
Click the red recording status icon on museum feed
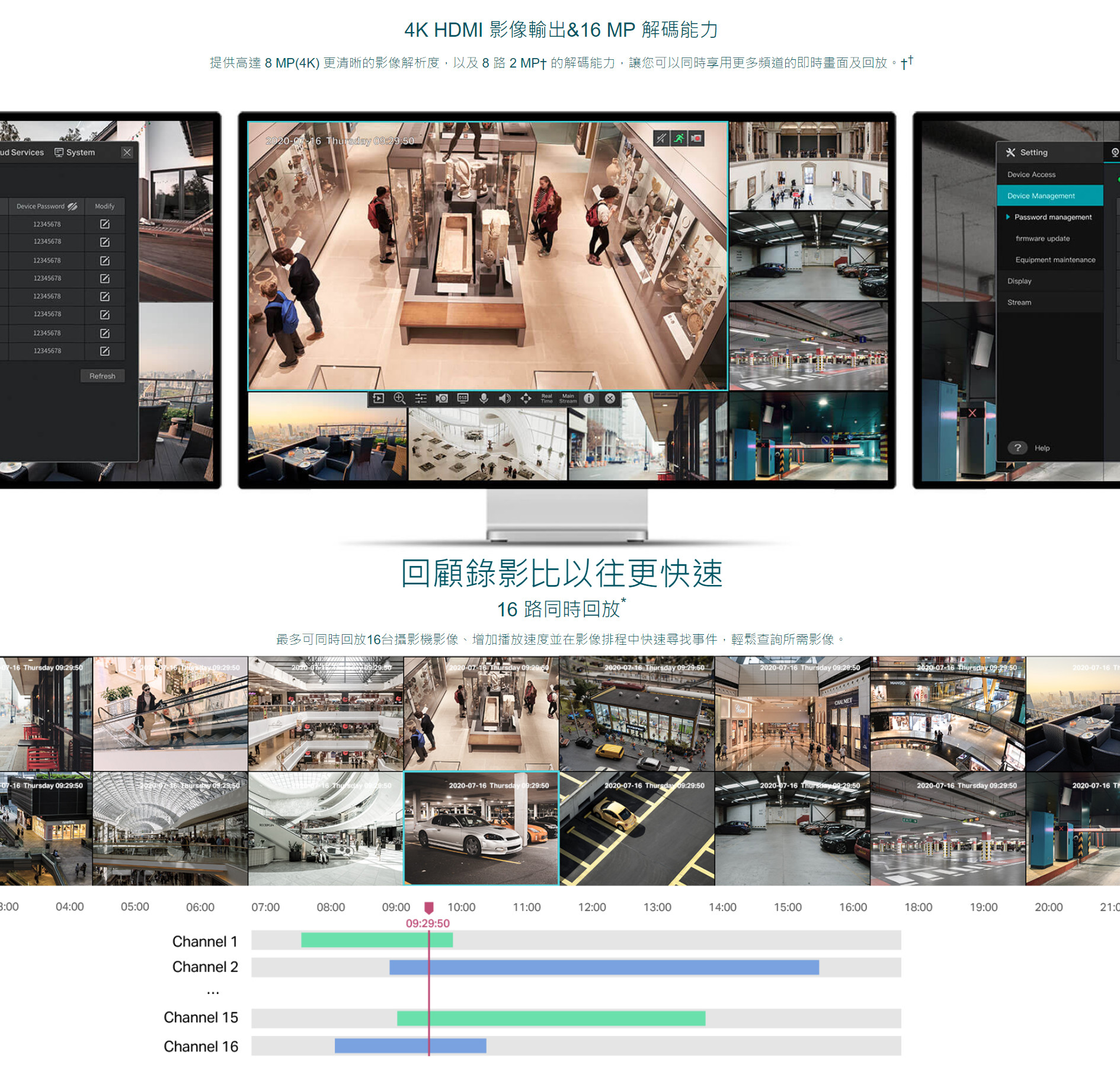pos(696,139)
